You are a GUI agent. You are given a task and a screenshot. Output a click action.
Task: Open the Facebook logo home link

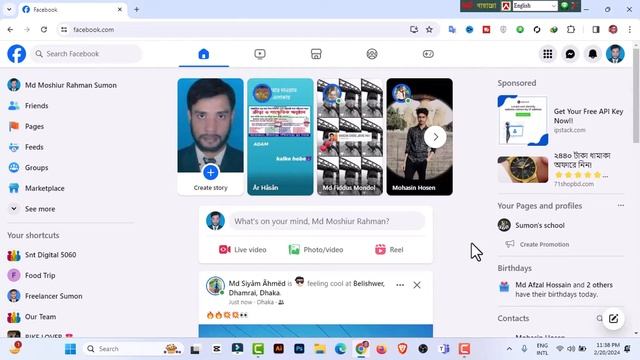pyautogui.click(x=17, y=54)
